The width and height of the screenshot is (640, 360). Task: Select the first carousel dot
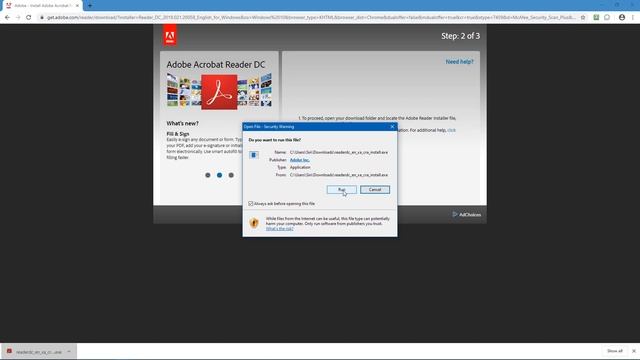pos(208,175)
